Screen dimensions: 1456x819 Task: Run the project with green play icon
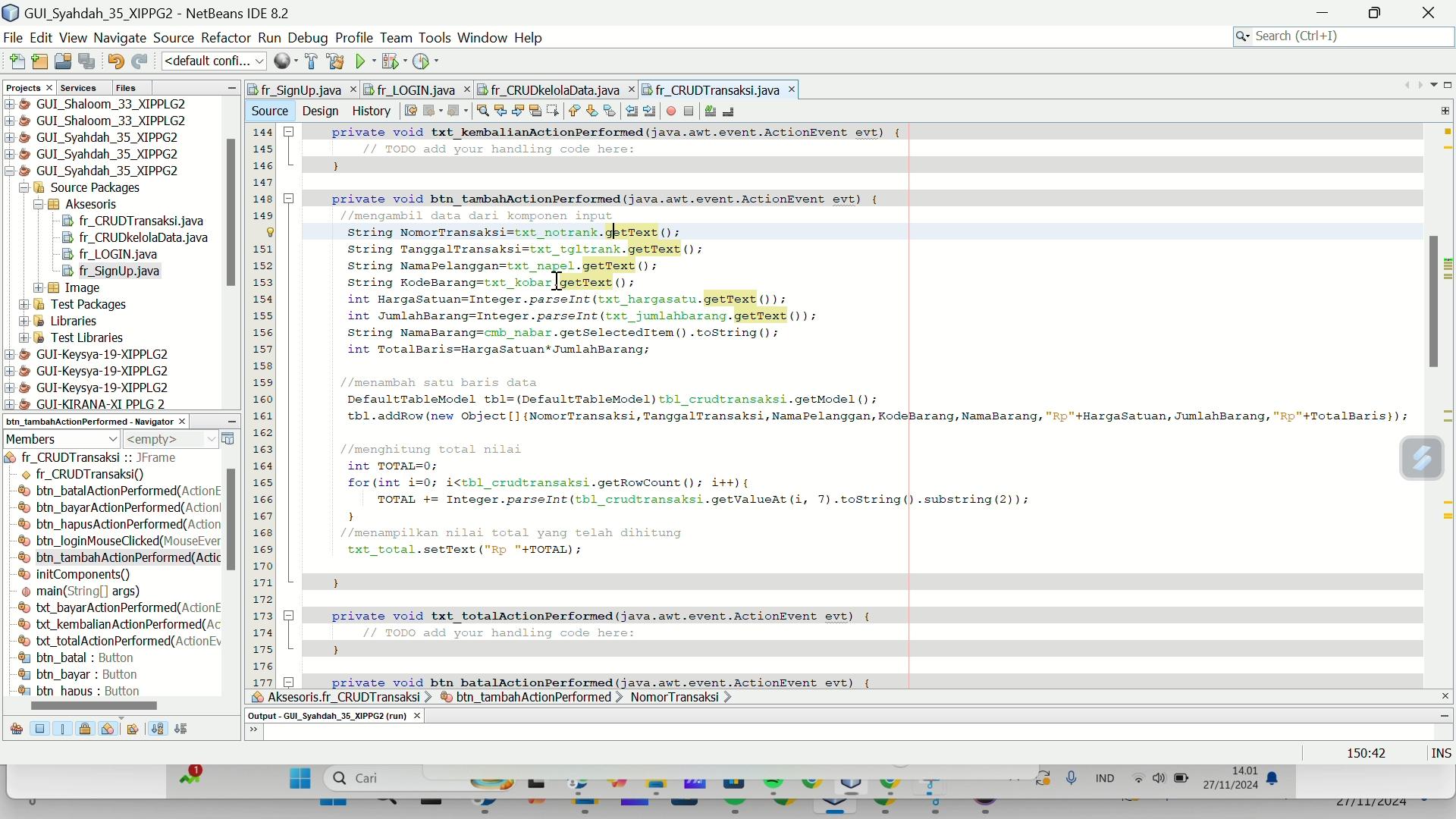pyautogui.click(x=361, y=61)
